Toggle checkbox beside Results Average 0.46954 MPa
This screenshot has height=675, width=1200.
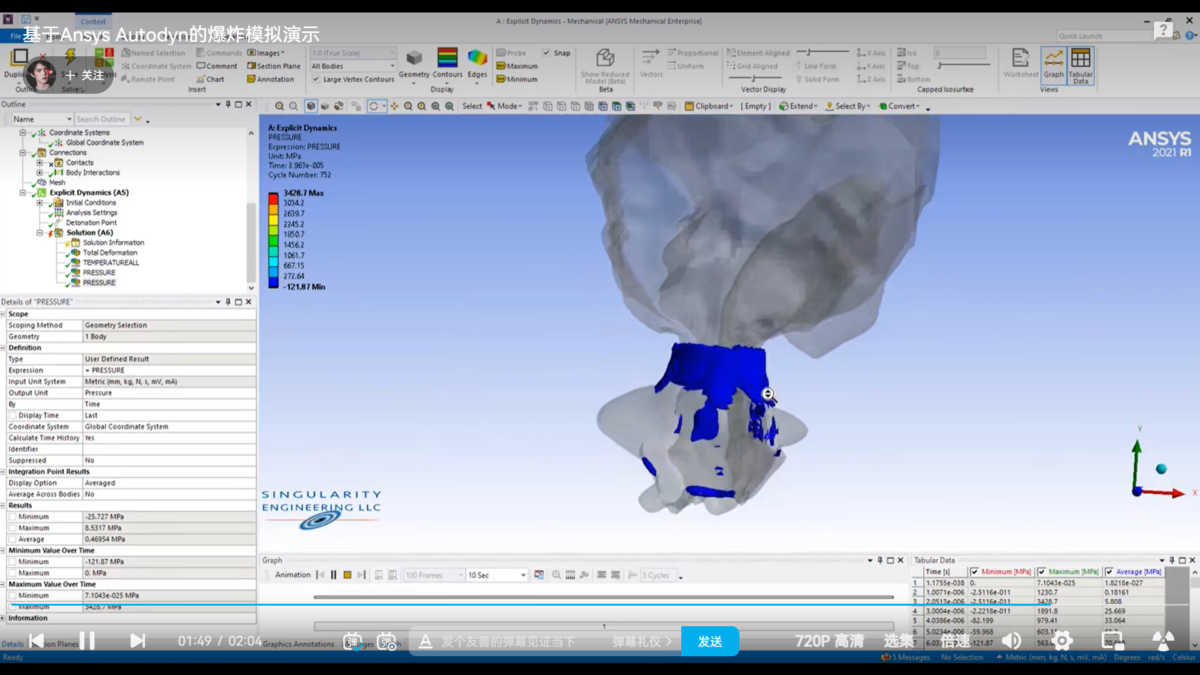(x=12, y=539)
